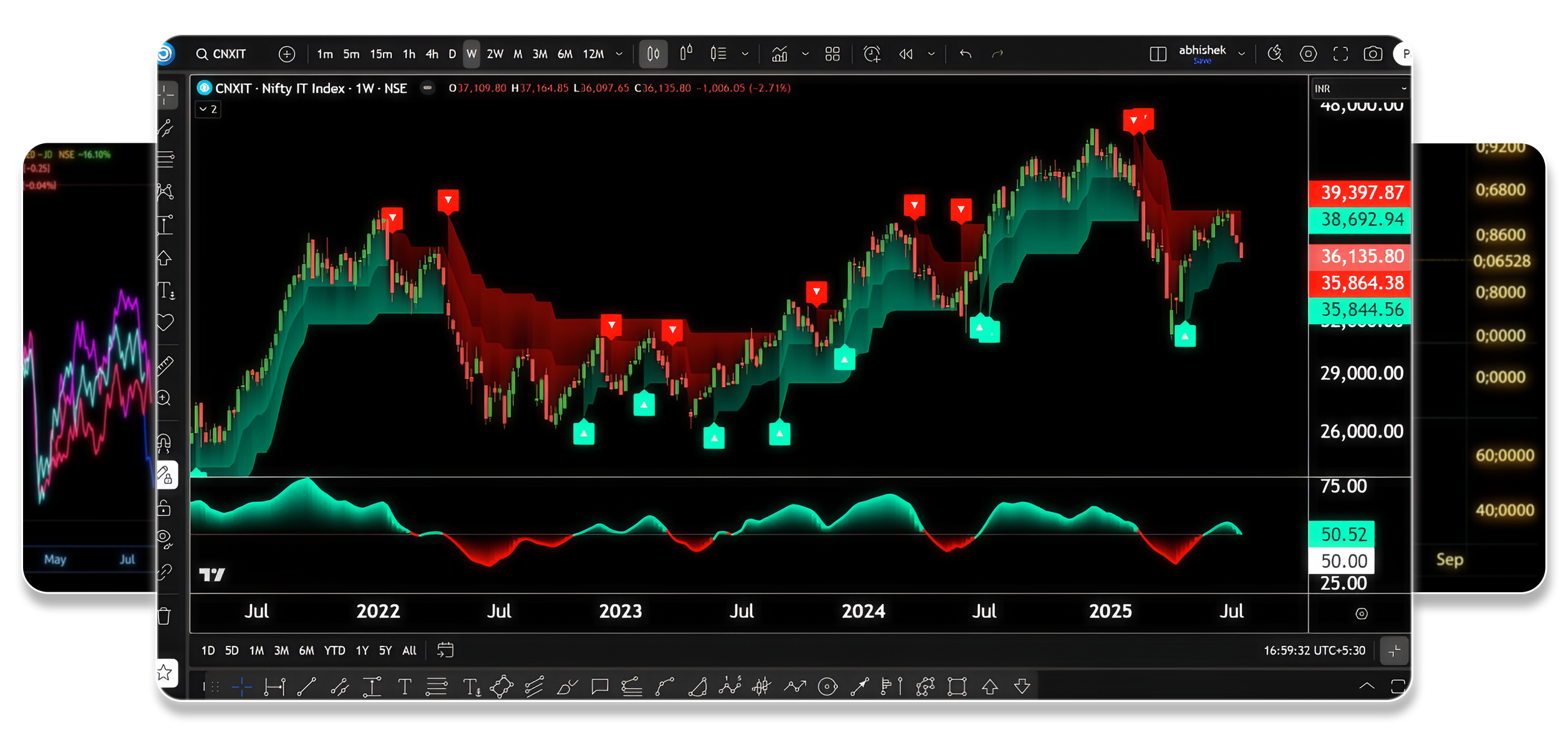
Task: Toggle the lock all drawings tool
Action: point(164,509)
